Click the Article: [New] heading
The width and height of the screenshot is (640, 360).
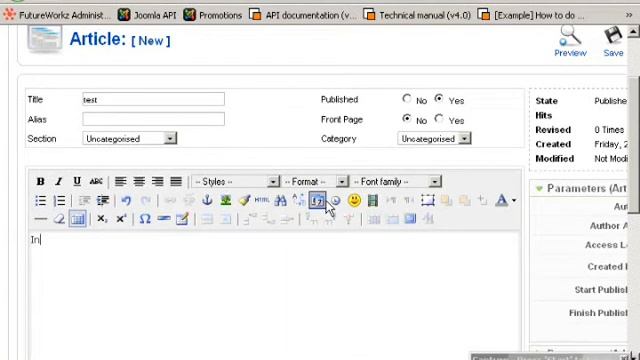pos(120,40)
